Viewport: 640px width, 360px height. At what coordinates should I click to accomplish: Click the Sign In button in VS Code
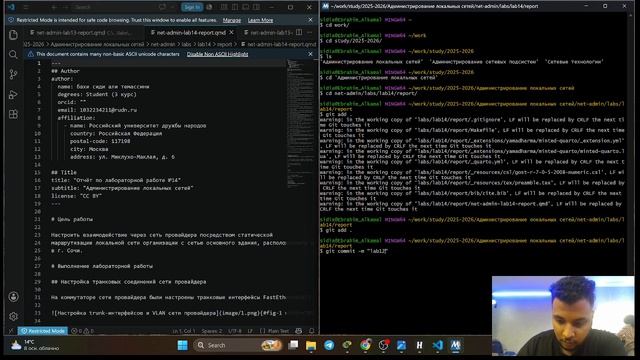click(192, 7)
